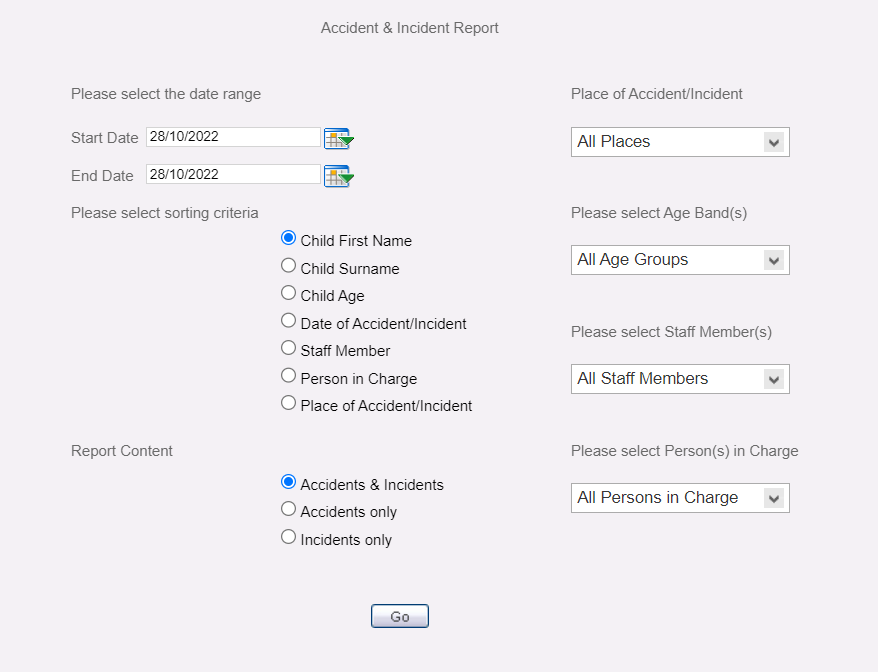Choose Date of Accident/Incident sorting
The image size is (878, 672).
click(x=288, y=320)
